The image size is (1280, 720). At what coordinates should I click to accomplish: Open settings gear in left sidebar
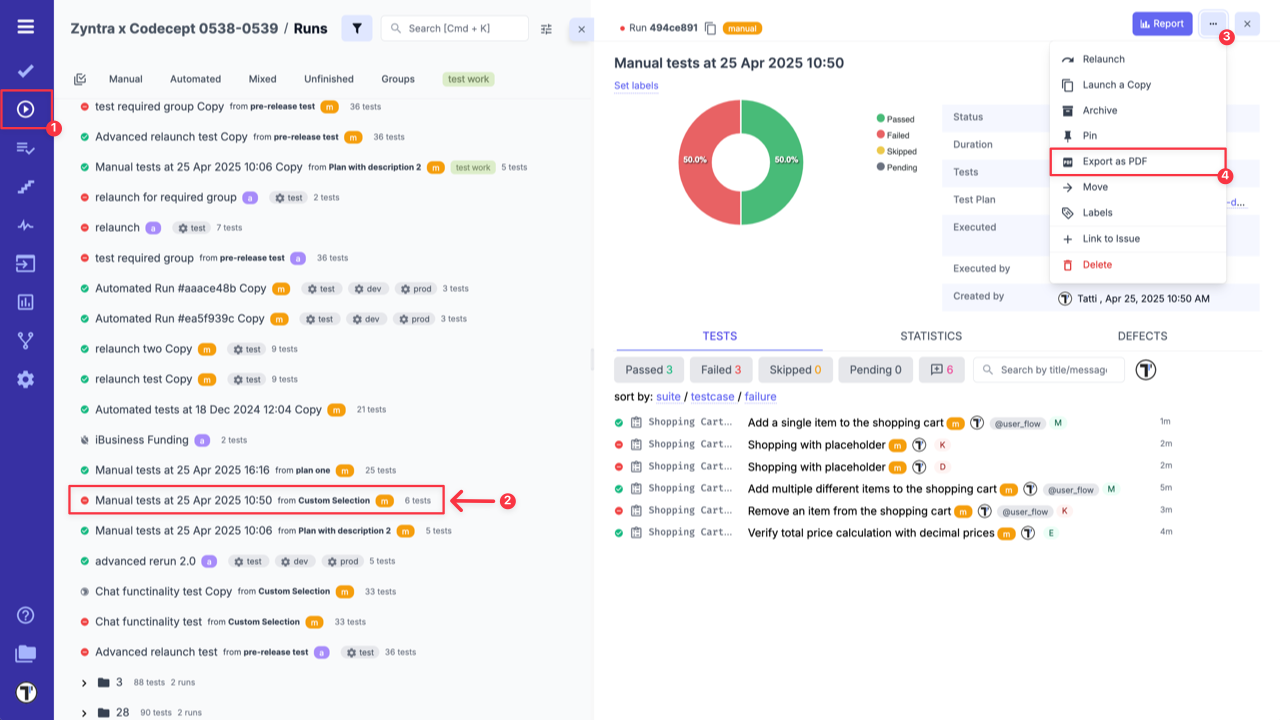tap(26, 379)
